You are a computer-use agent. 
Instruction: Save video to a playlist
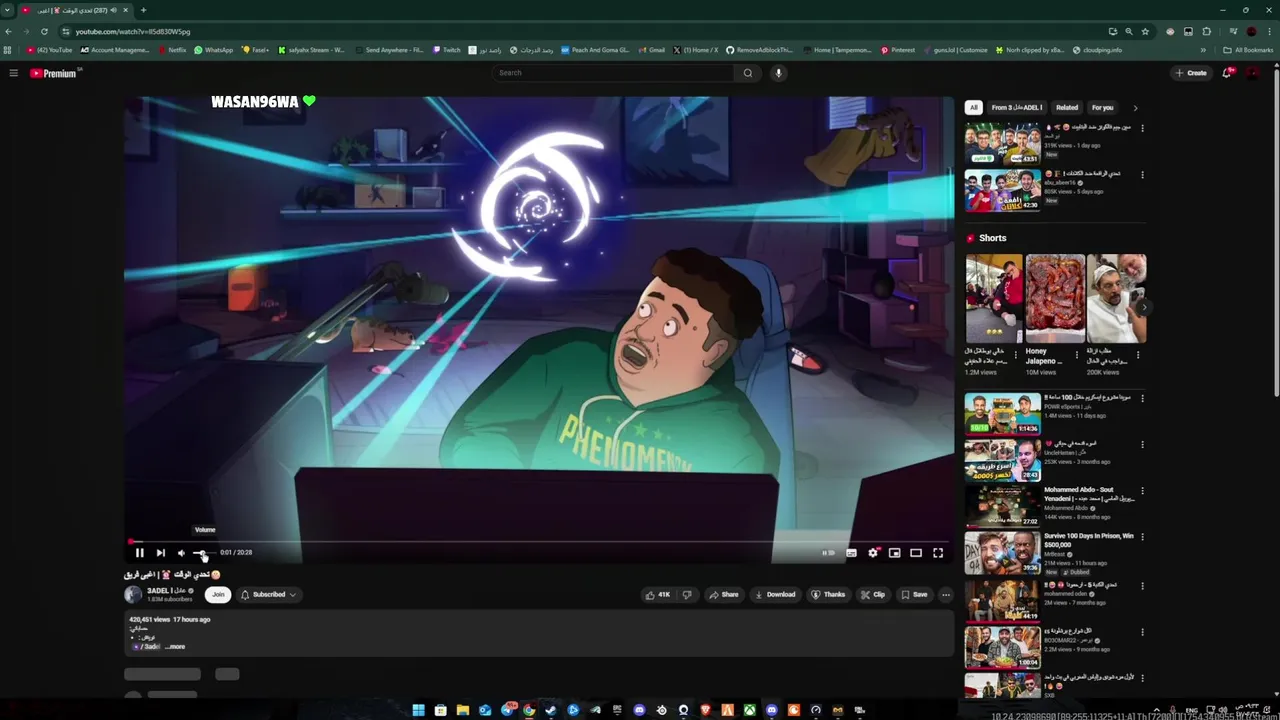914,594
